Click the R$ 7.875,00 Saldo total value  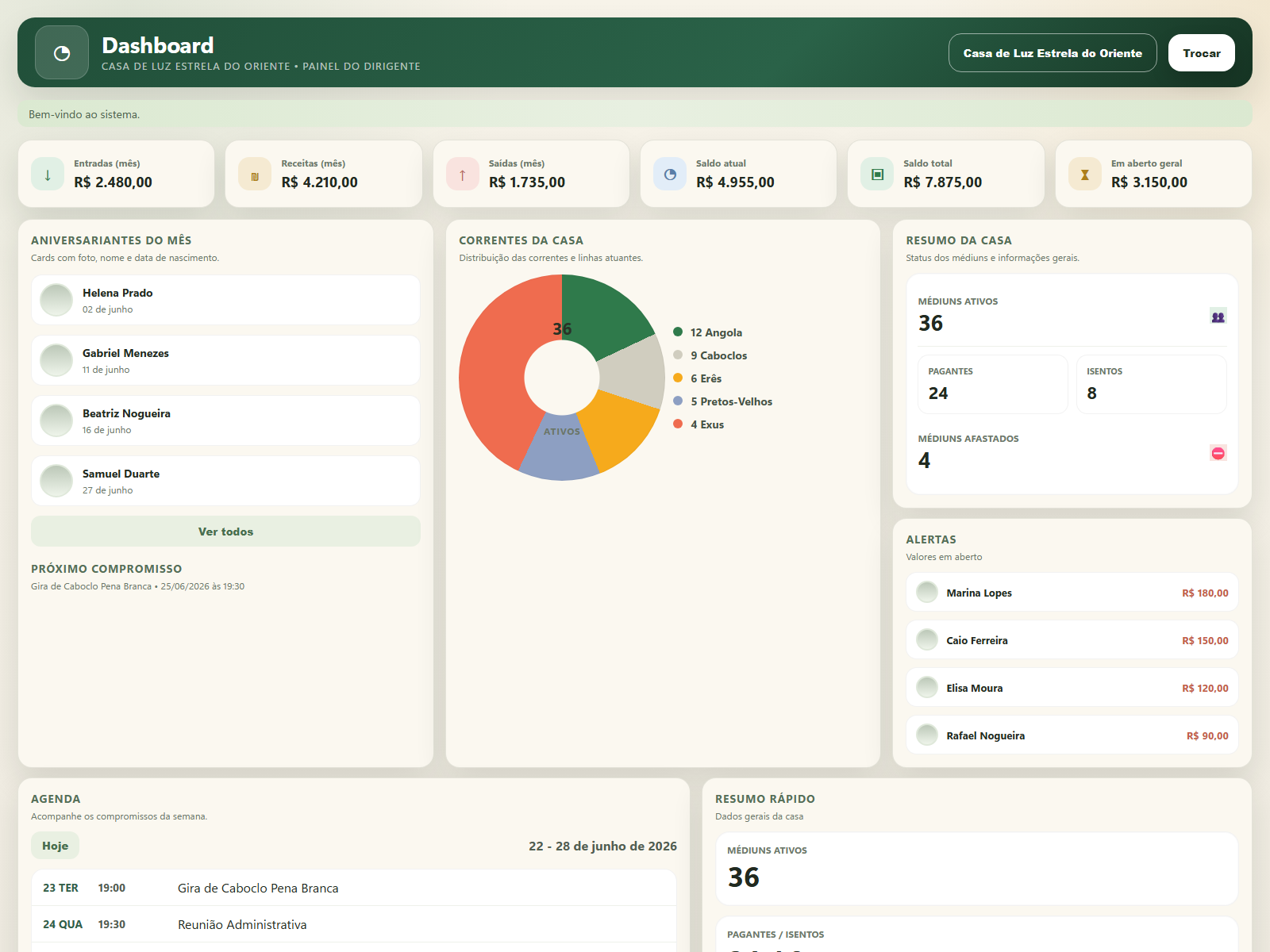(942, 182)
